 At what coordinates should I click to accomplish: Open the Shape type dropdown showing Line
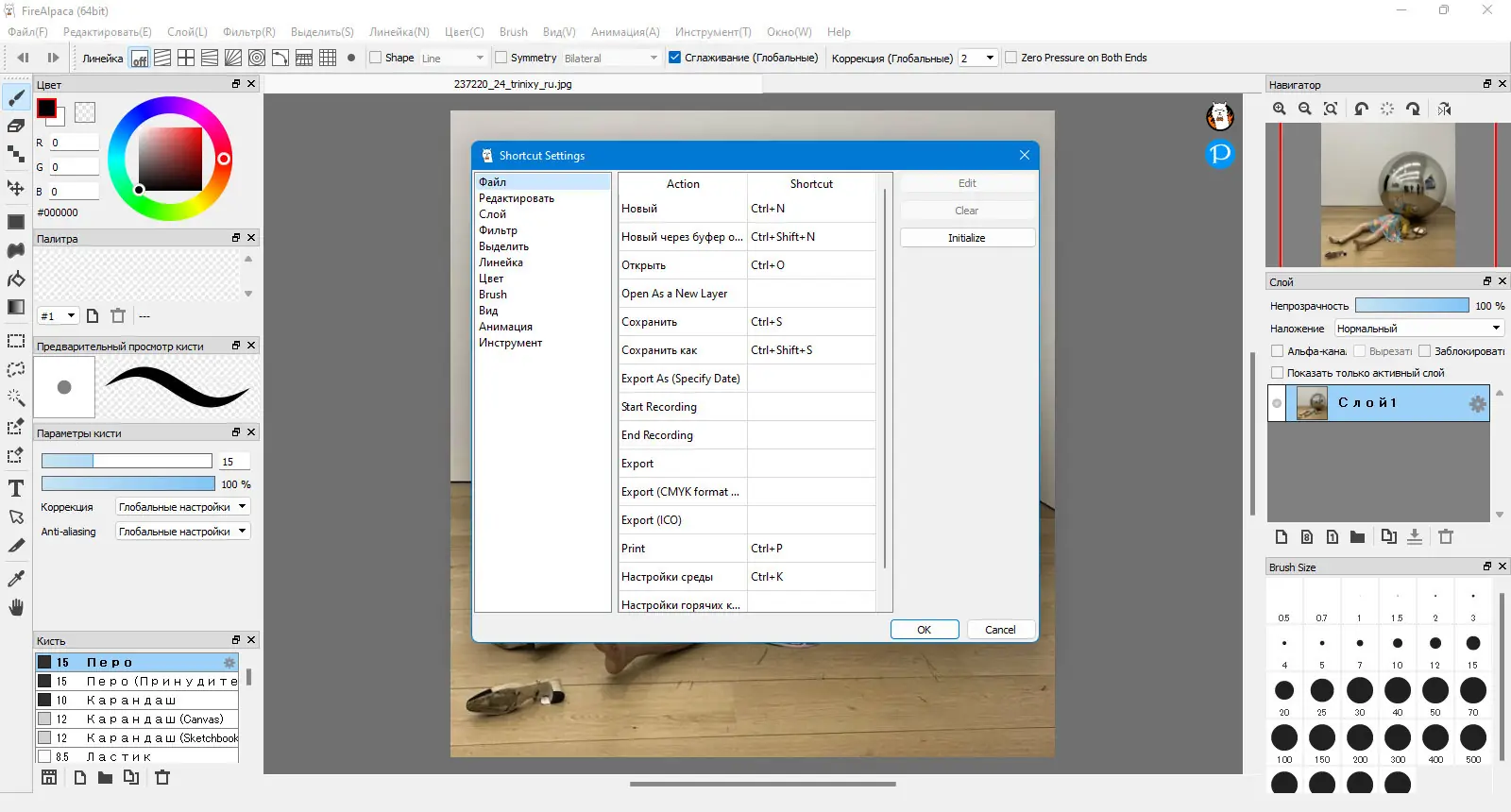click(452, 58)
